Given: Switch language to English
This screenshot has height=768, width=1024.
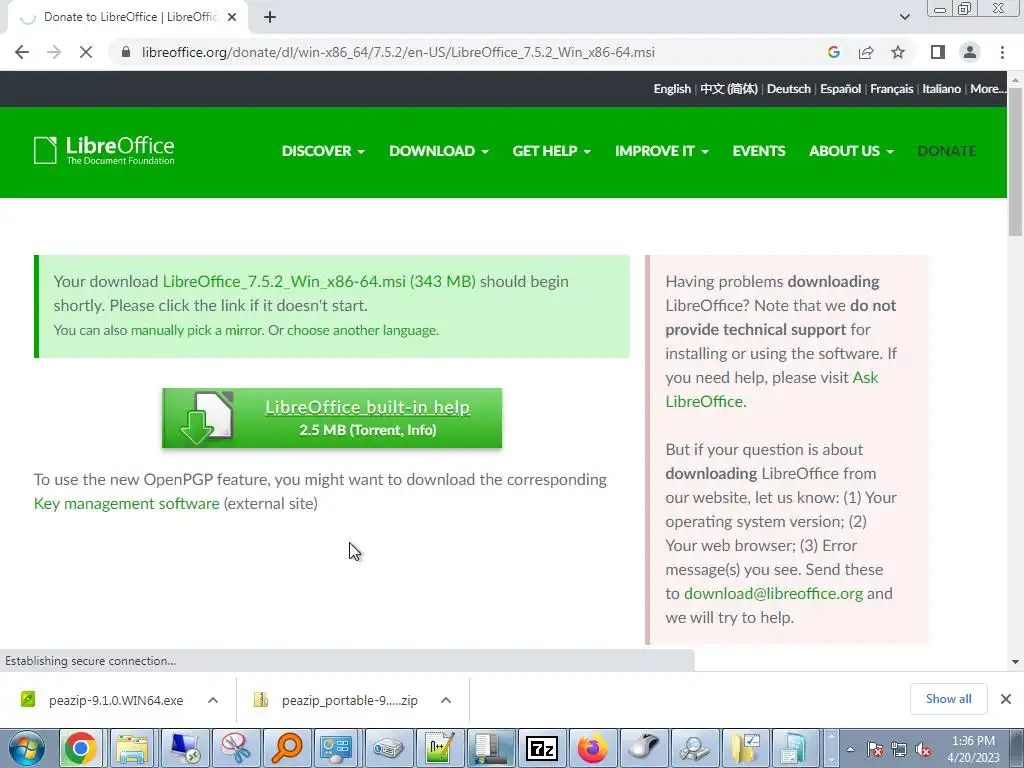Looking at the screenshot, I should (672, 89).
